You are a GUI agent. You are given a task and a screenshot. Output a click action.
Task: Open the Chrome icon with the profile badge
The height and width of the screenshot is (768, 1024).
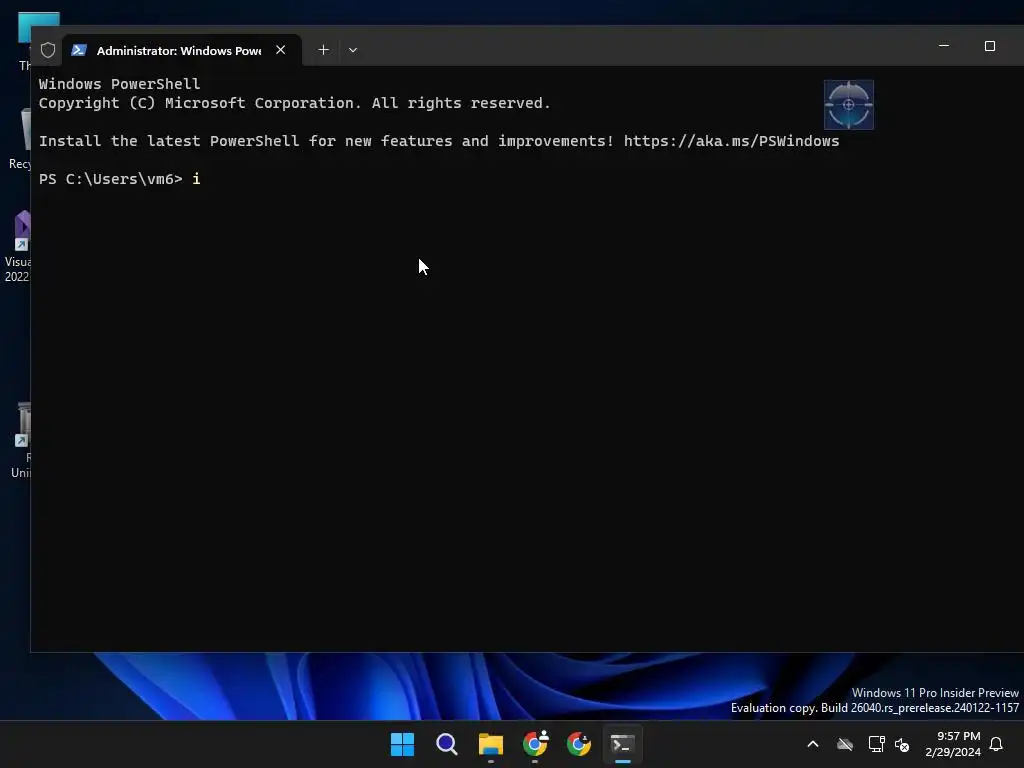535,744
